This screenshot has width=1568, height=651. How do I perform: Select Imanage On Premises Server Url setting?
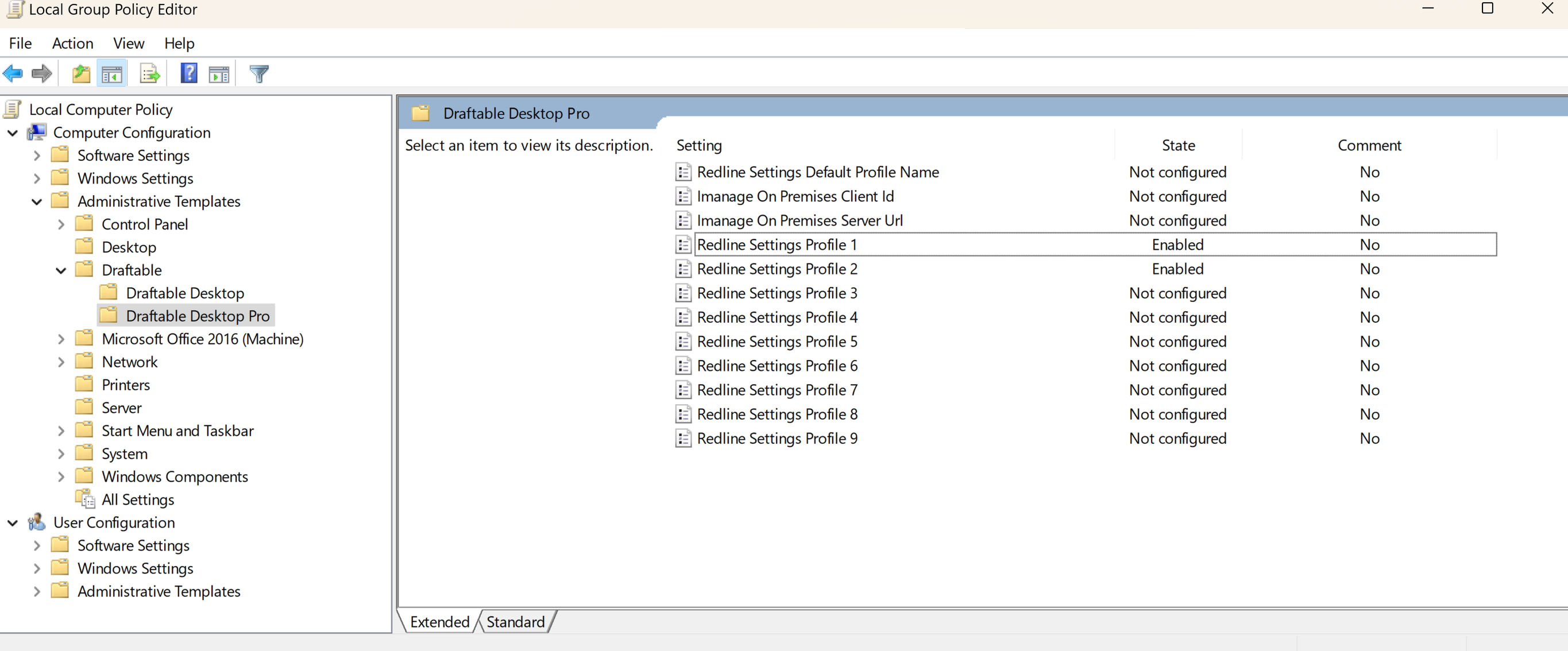[799, 220]
